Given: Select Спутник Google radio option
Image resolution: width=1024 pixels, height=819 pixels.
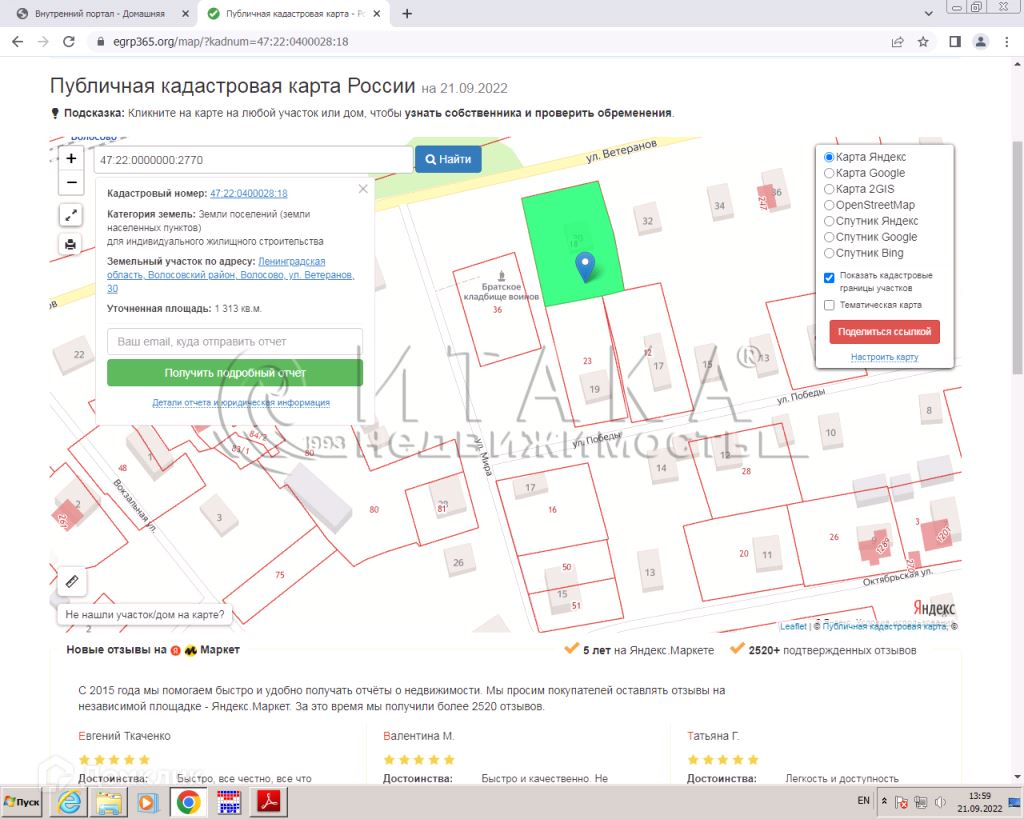Looking at the screenshot, I should [x=829, y=237].
